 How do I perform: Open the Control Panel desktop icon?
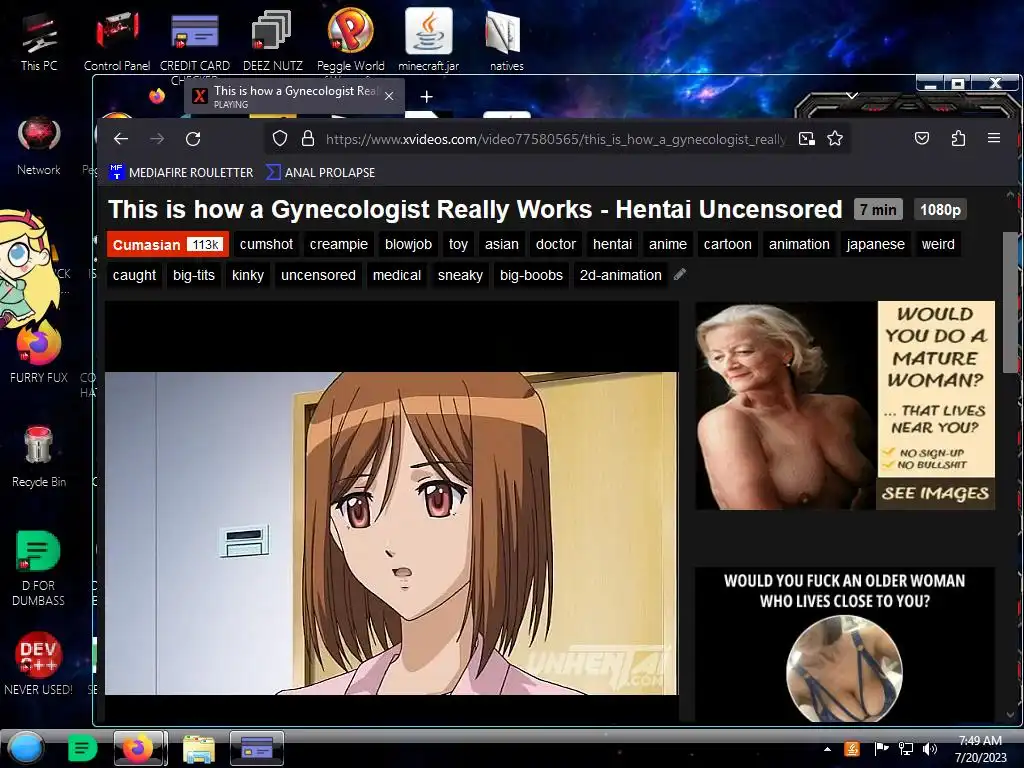(x=117, y=42)
